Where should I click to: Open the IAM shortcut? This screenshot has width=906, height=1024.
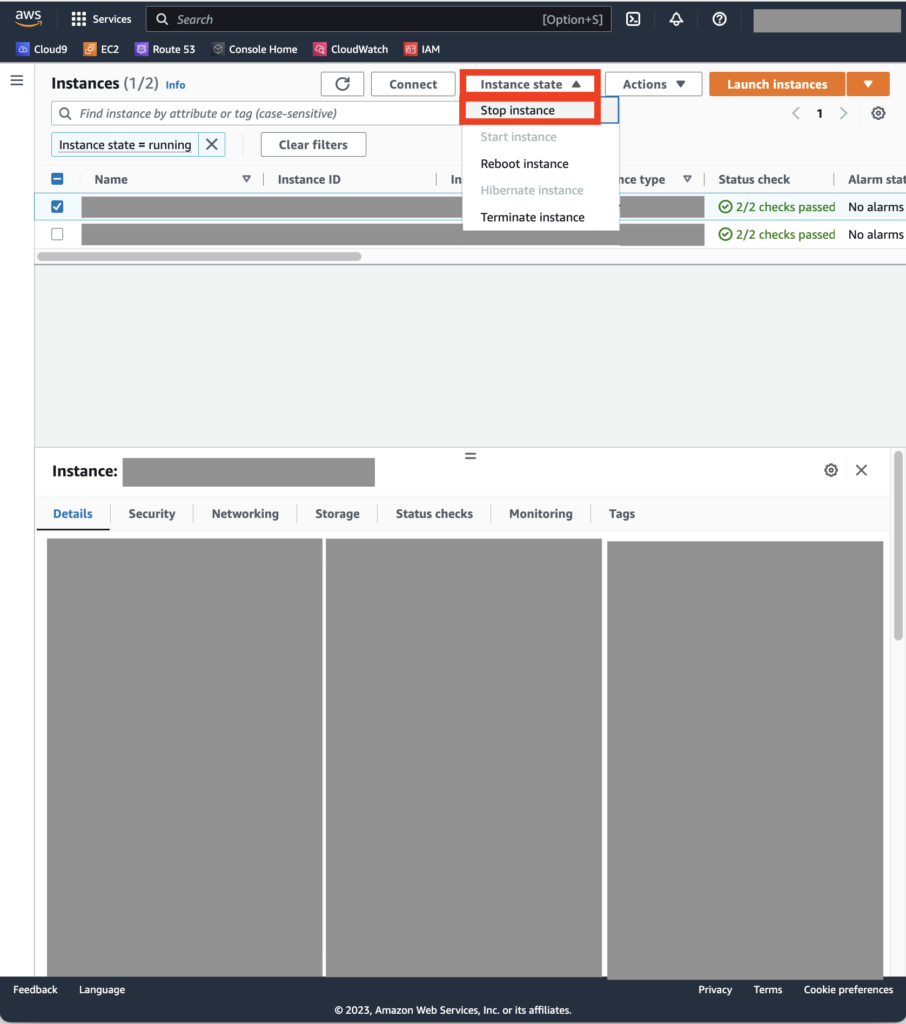click(x=422, y=49)
